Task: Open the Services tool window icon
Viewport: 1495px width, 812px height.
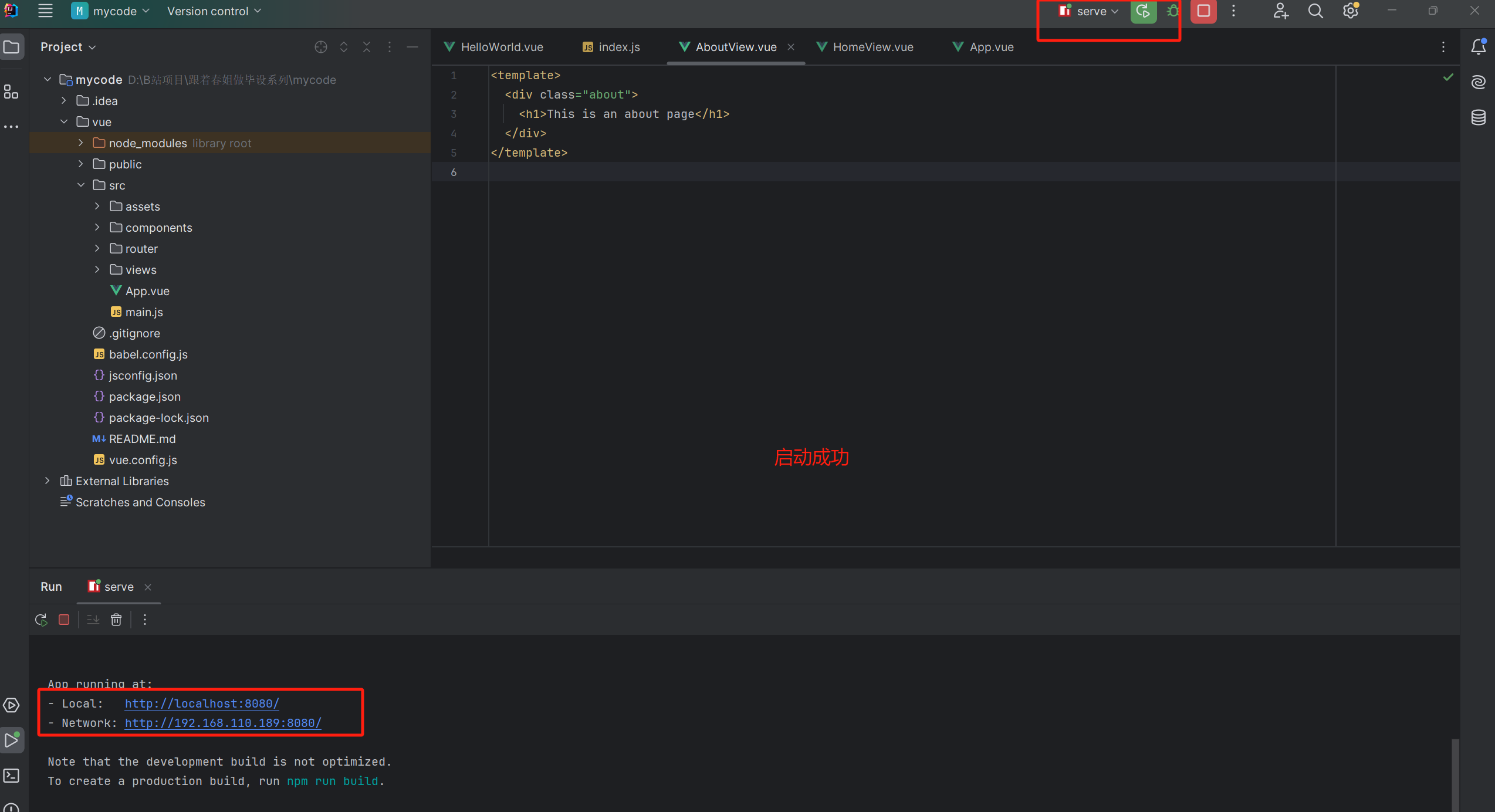Action: [11, 705]
